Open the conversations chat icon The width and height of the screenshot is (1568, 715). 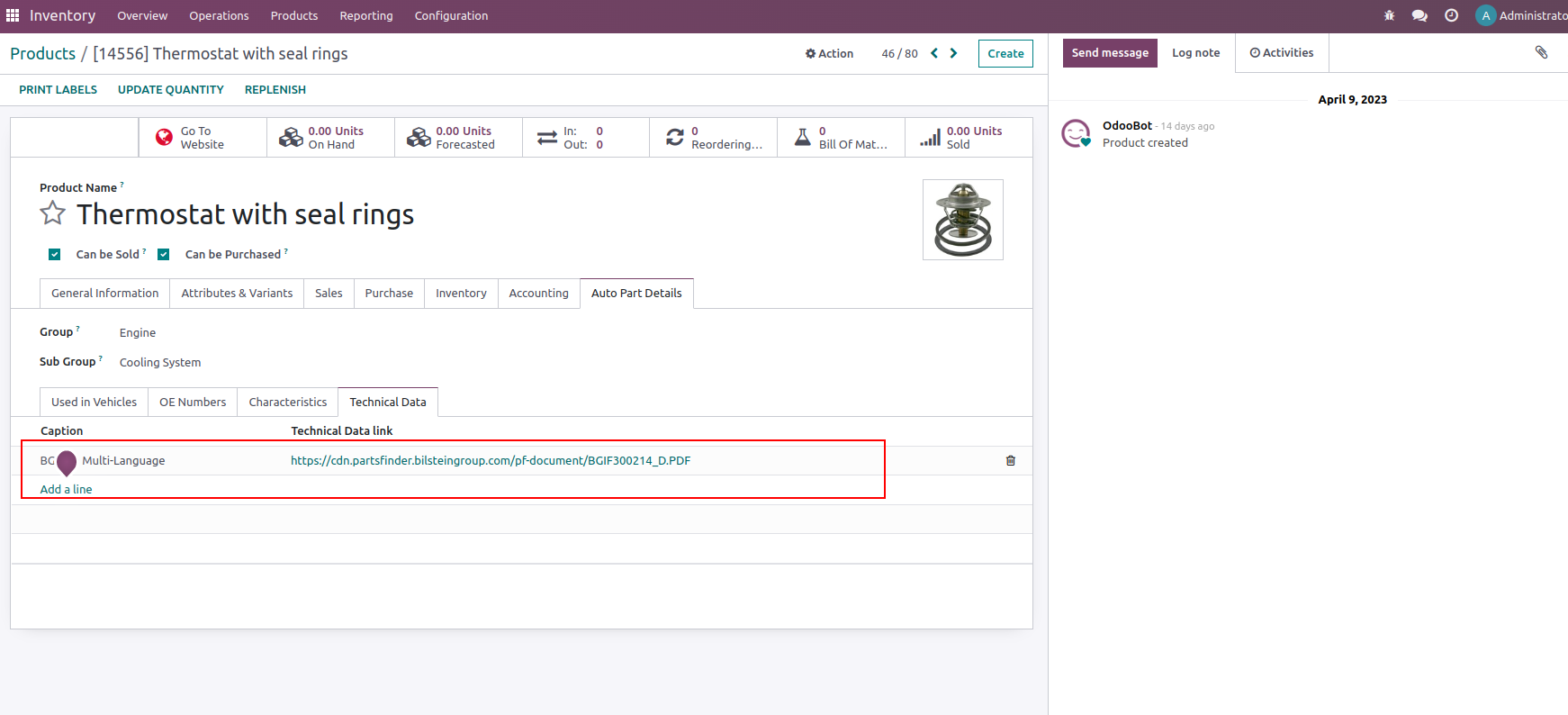coord(1419,15)
